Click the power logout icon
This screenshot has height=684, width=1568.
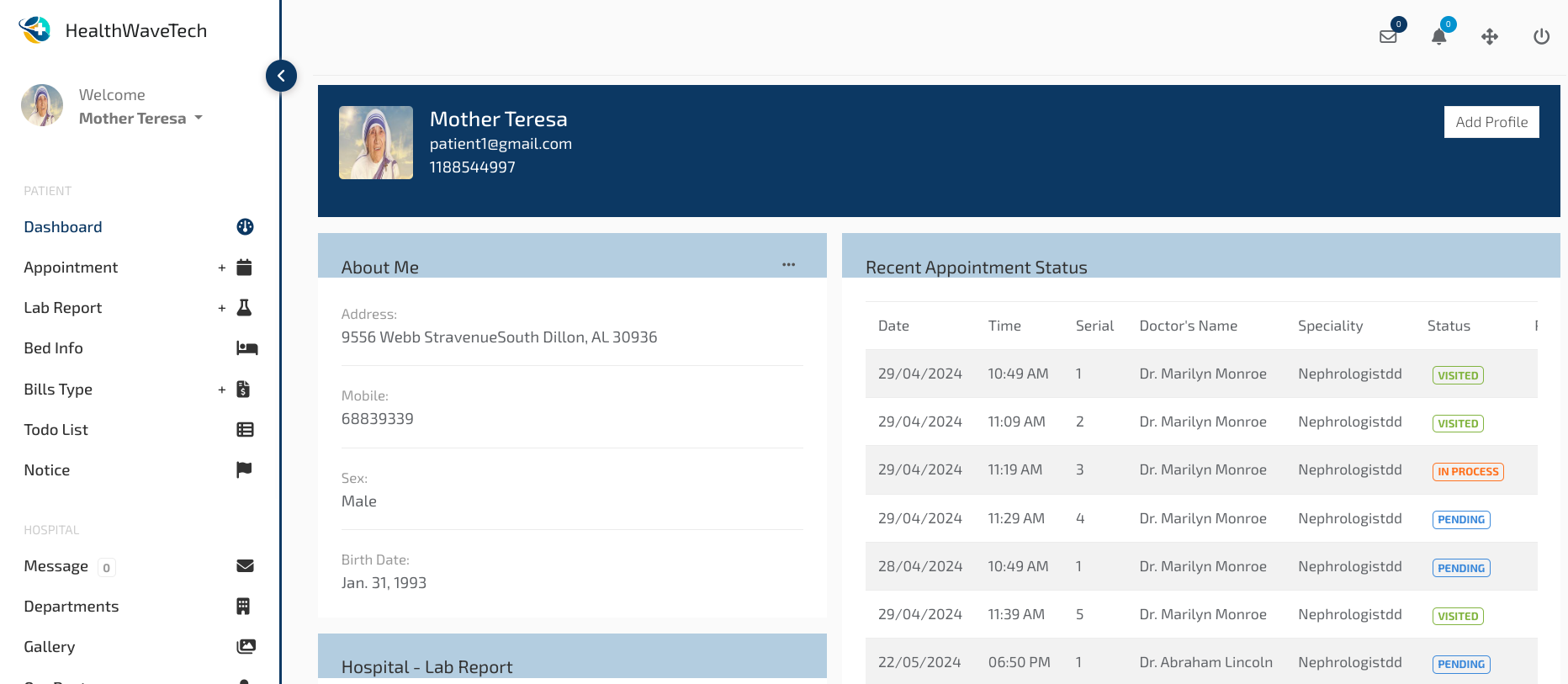point(1541,36)
